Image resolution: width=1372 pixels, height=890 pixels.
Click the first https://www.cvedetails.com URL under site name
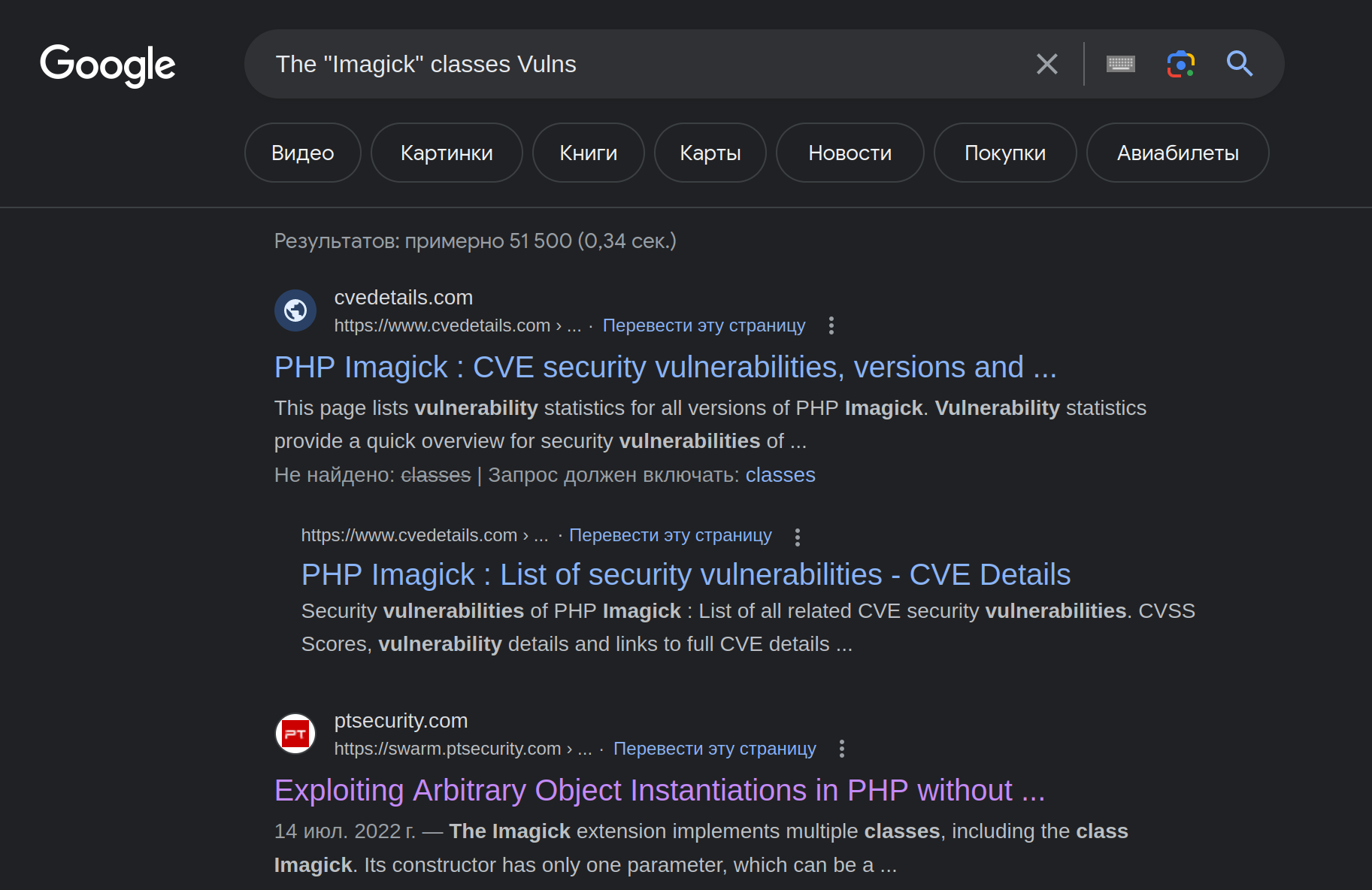coord(442,325)
